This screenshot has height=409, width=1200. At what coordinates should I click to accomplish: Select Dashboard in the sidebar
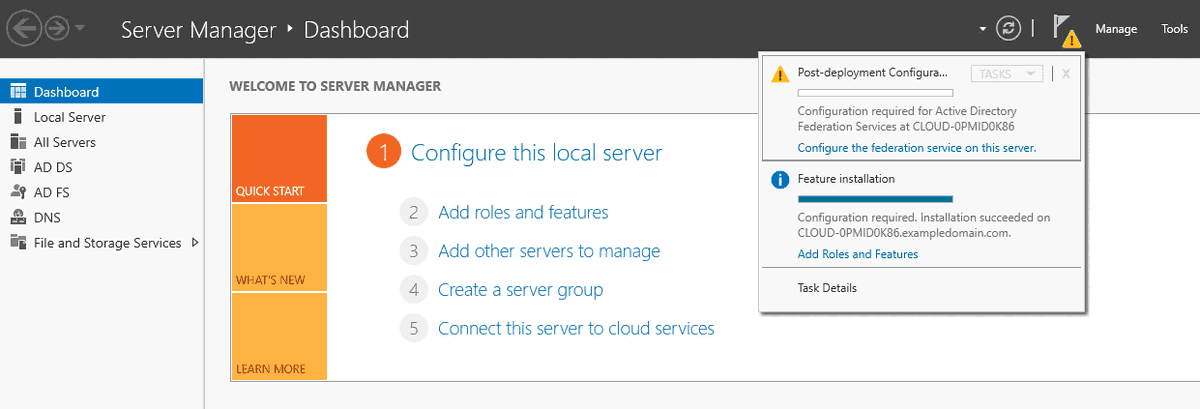101,92
